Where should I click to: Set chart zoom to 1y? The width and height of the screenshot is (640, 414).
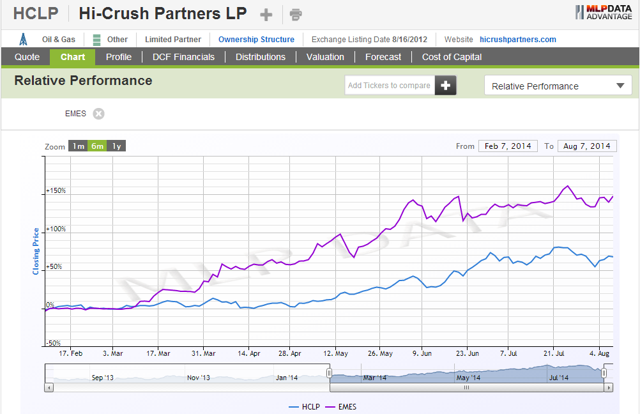coord(116,146)
